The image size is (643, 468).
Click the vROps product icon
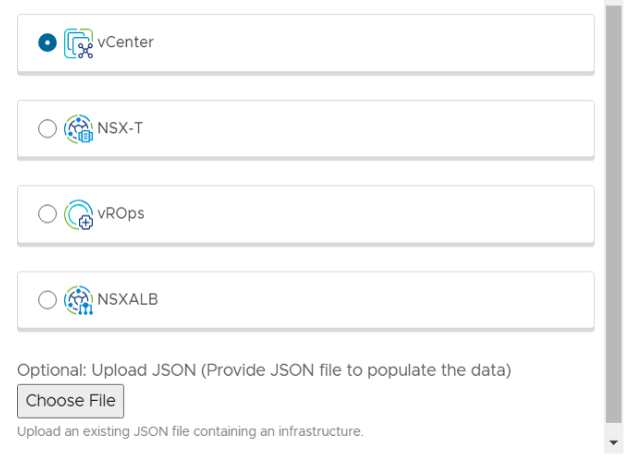(78, 214)
